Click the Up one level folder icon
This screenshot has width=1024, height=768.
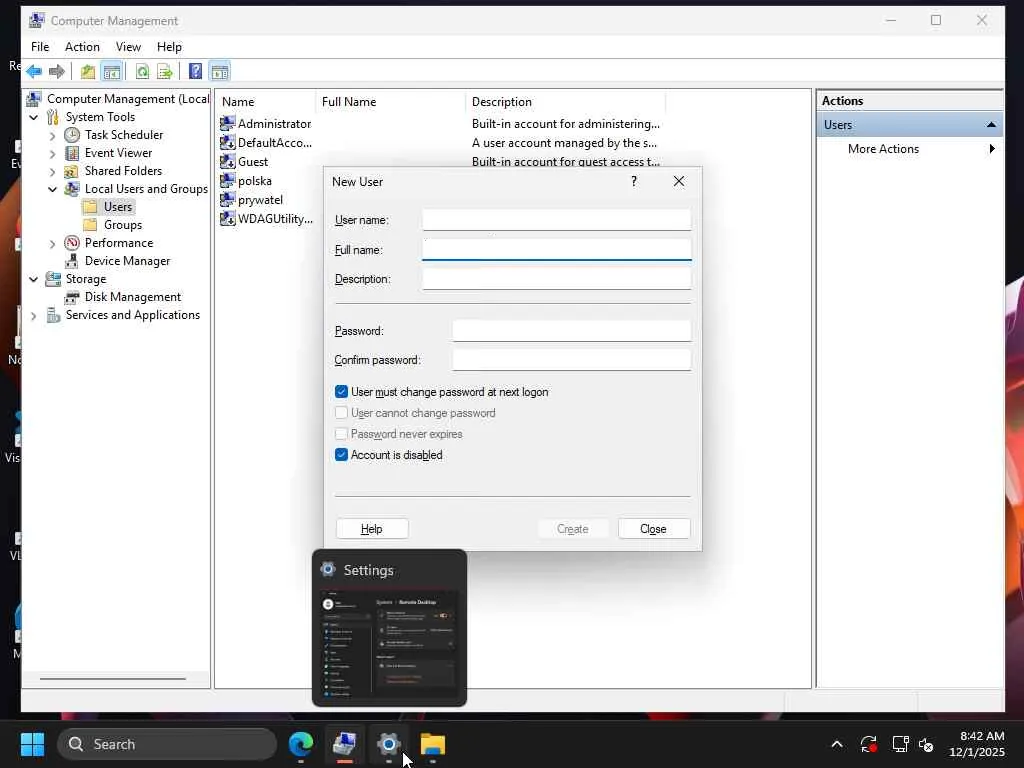88,71
